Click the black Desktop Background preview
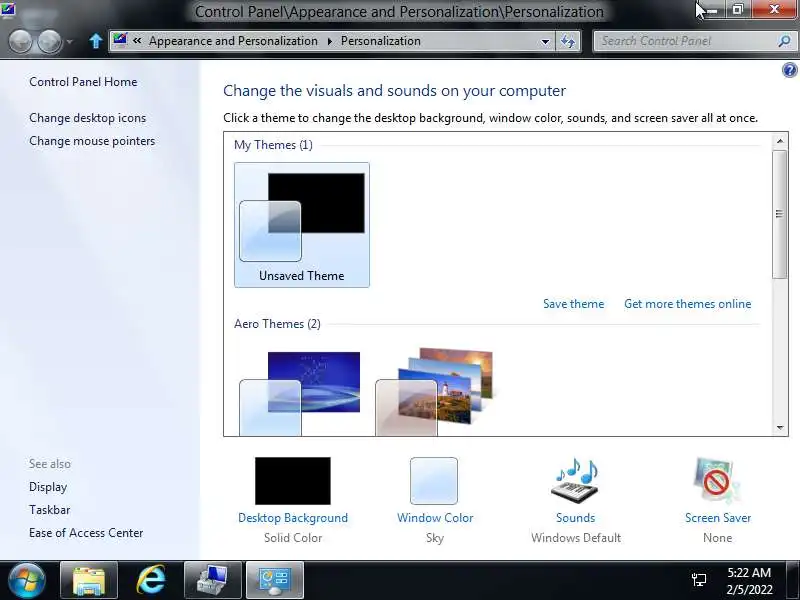Screen dimensions: 800x600 pyautogui.click(x=293, y=481)
